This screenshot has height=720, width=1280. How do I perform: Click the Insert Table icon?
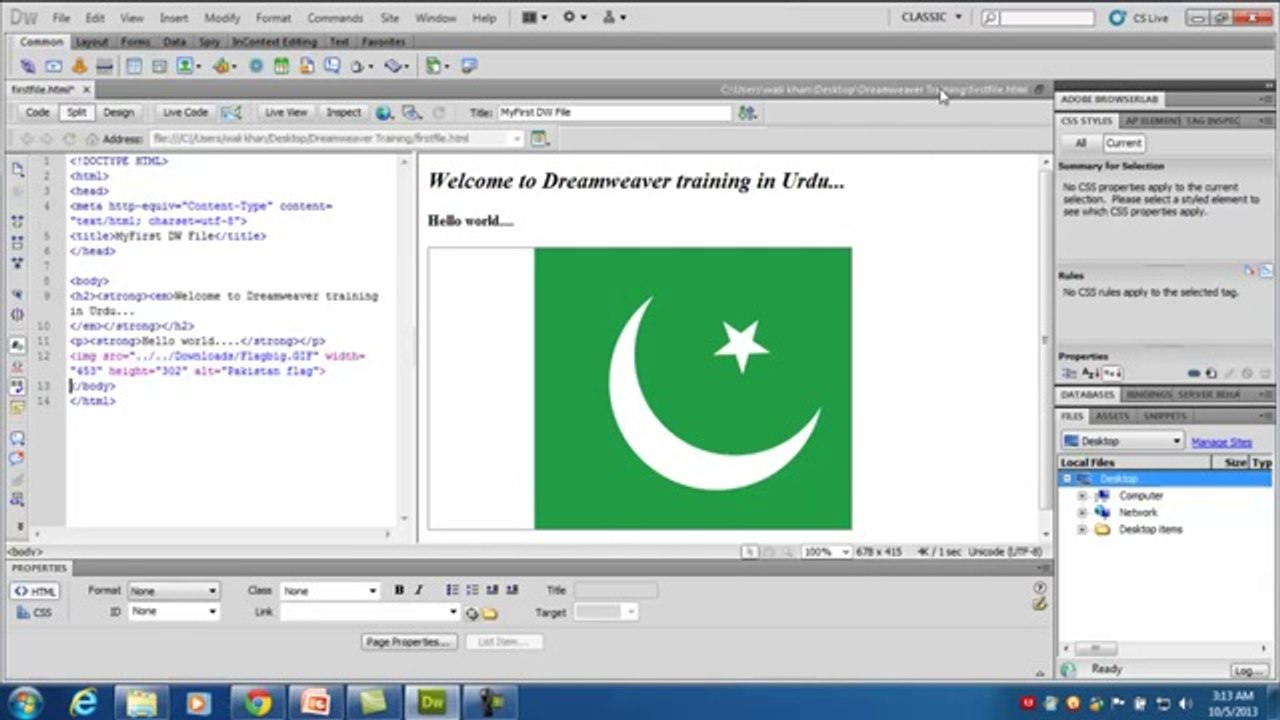(x=134, y=66)
